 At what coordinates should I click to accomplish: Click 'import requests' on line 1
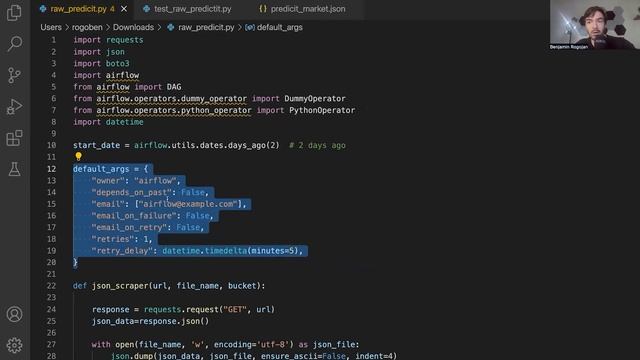point(108,40)
